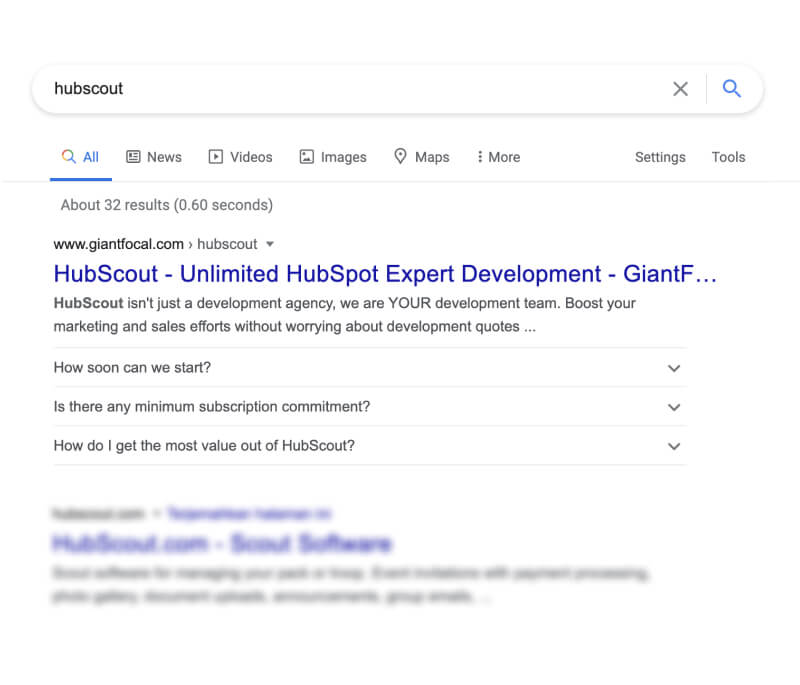
Task: Select the All results tab
Action: pyautogui.click(x=81, y=157)
